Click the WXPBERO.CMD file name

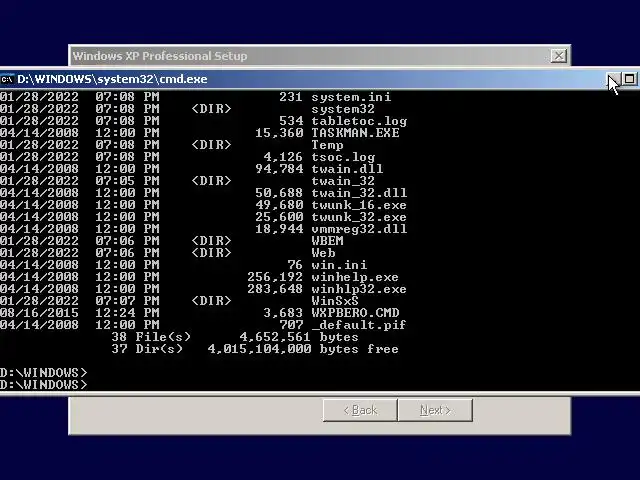[355, 313]
